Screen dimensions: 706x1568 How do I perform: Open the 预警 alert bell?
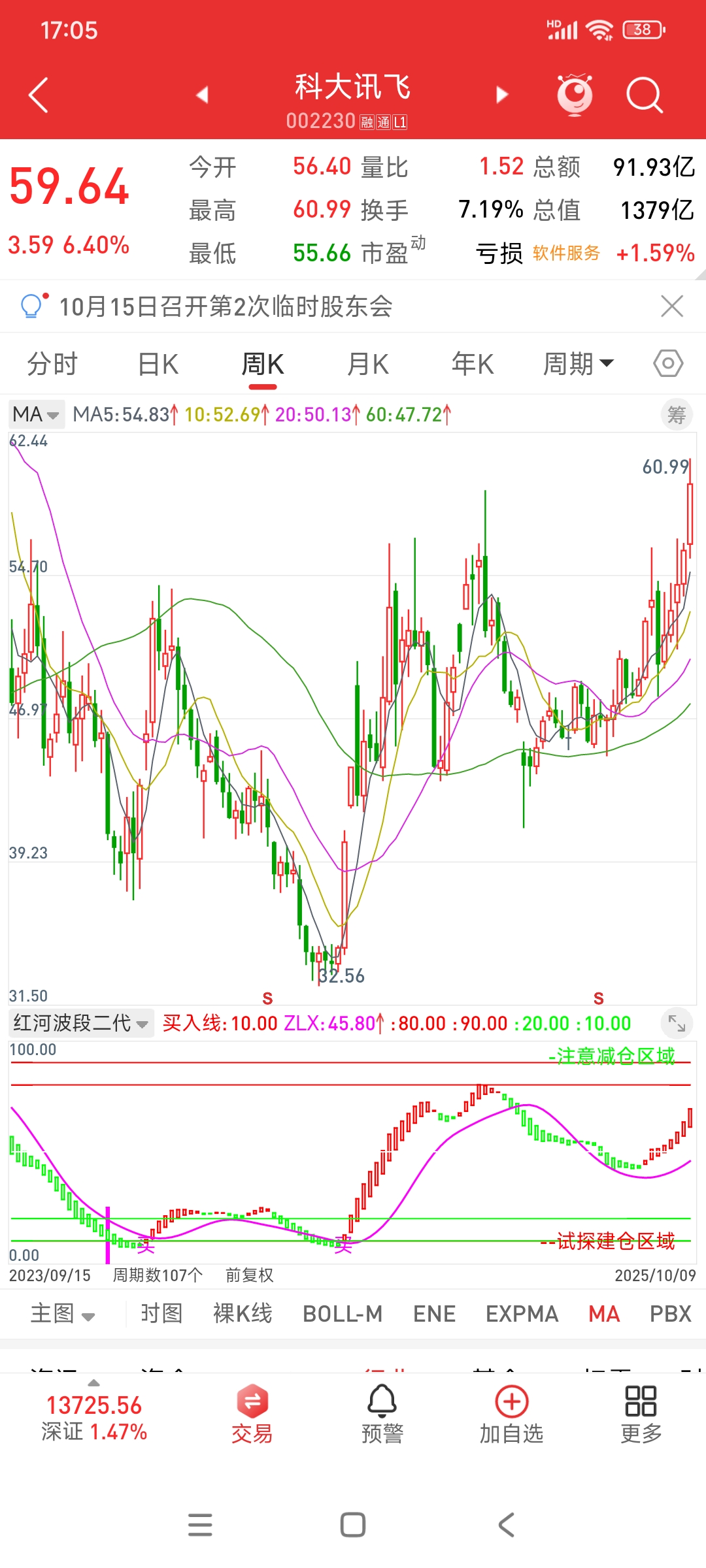pyautogui.click(x=382, y=1414)
